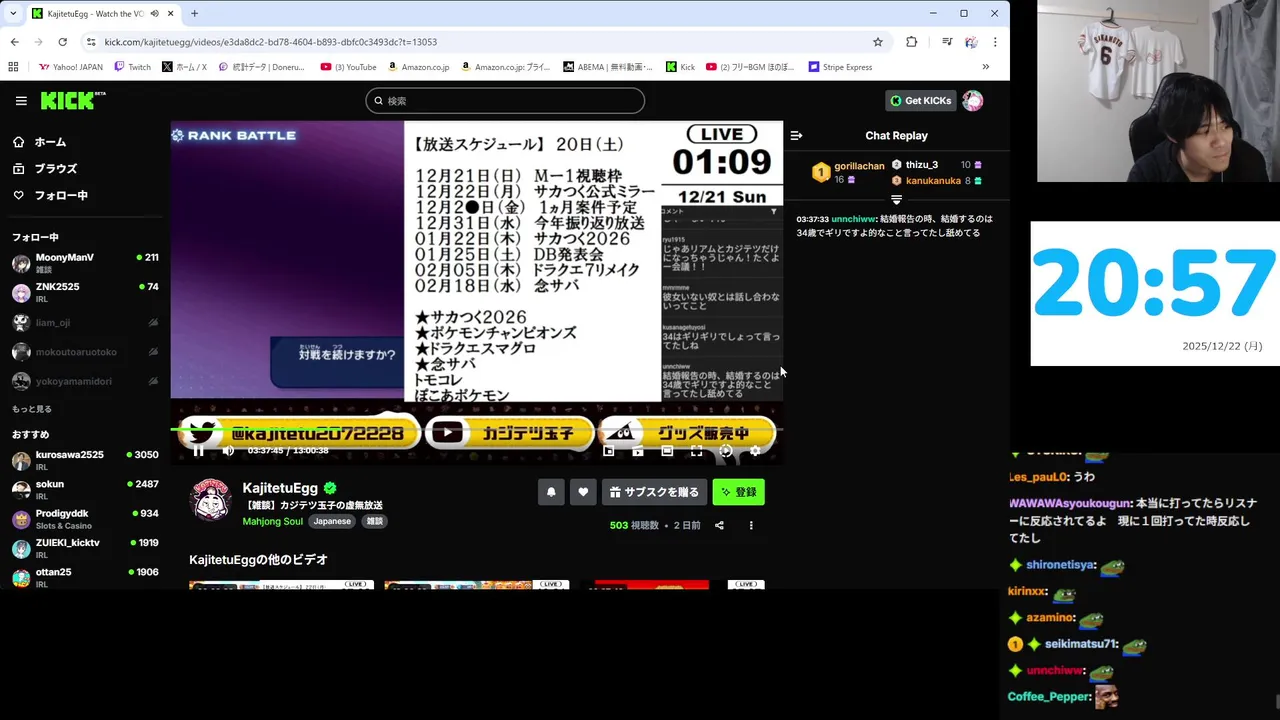Open the Kick bookmark in bookmarks bar
Screen dimensions: 1280x720
coord(680,67)
